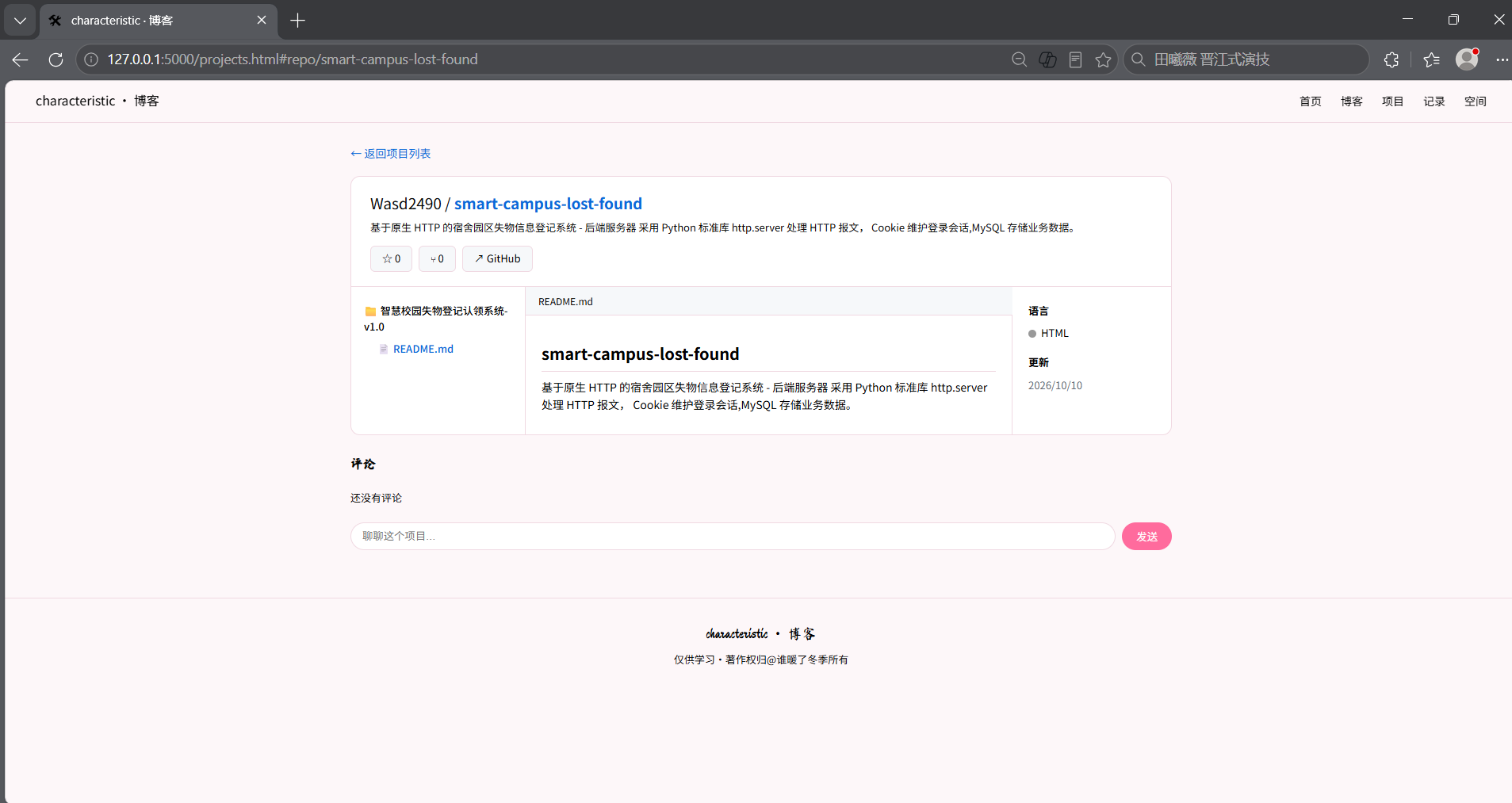
Task: Restore the browser window size
Action: tap(1453, 20)
